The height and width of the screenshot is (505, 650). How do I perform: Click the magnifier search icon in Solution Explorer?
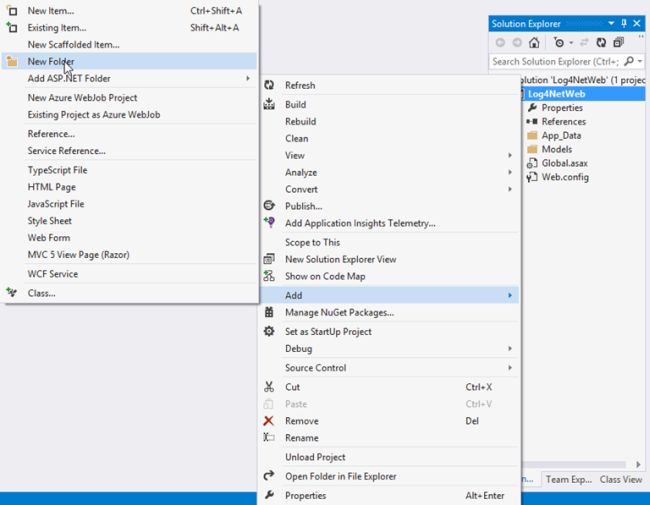point(629,61)
